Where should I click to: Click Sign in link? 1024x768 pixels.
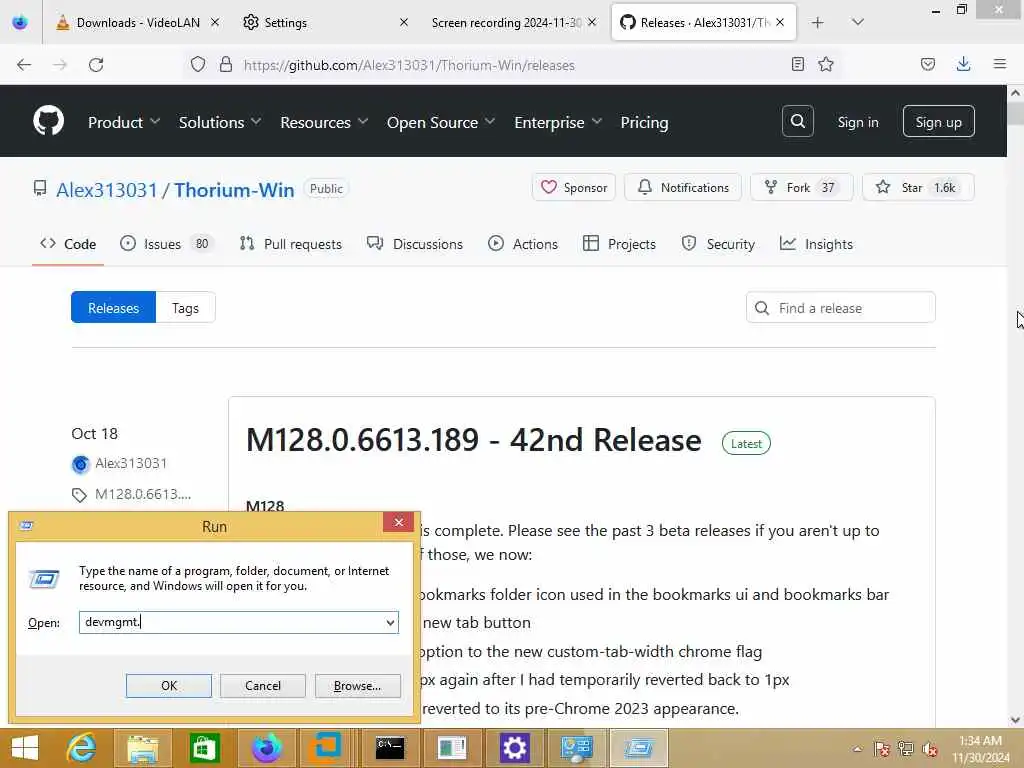(x=857, y=122)
